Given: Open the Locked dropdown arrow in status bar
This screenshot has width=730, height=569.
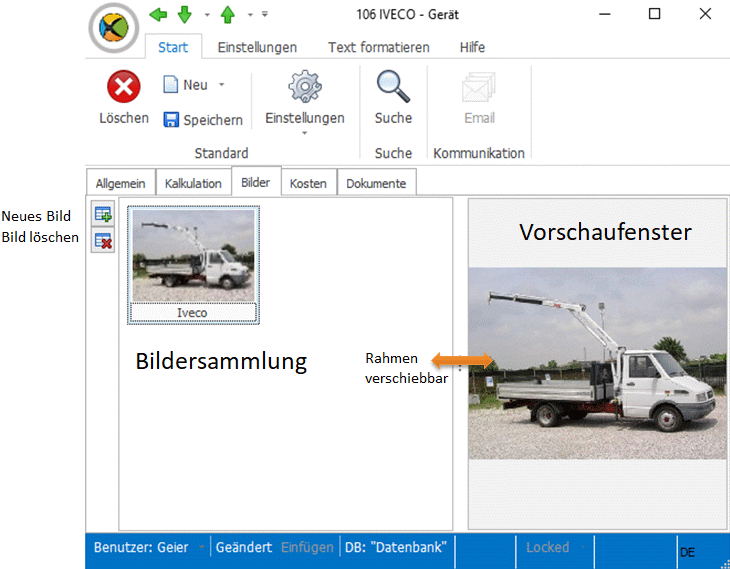Looking at the screenshot, I should (583, 547).
